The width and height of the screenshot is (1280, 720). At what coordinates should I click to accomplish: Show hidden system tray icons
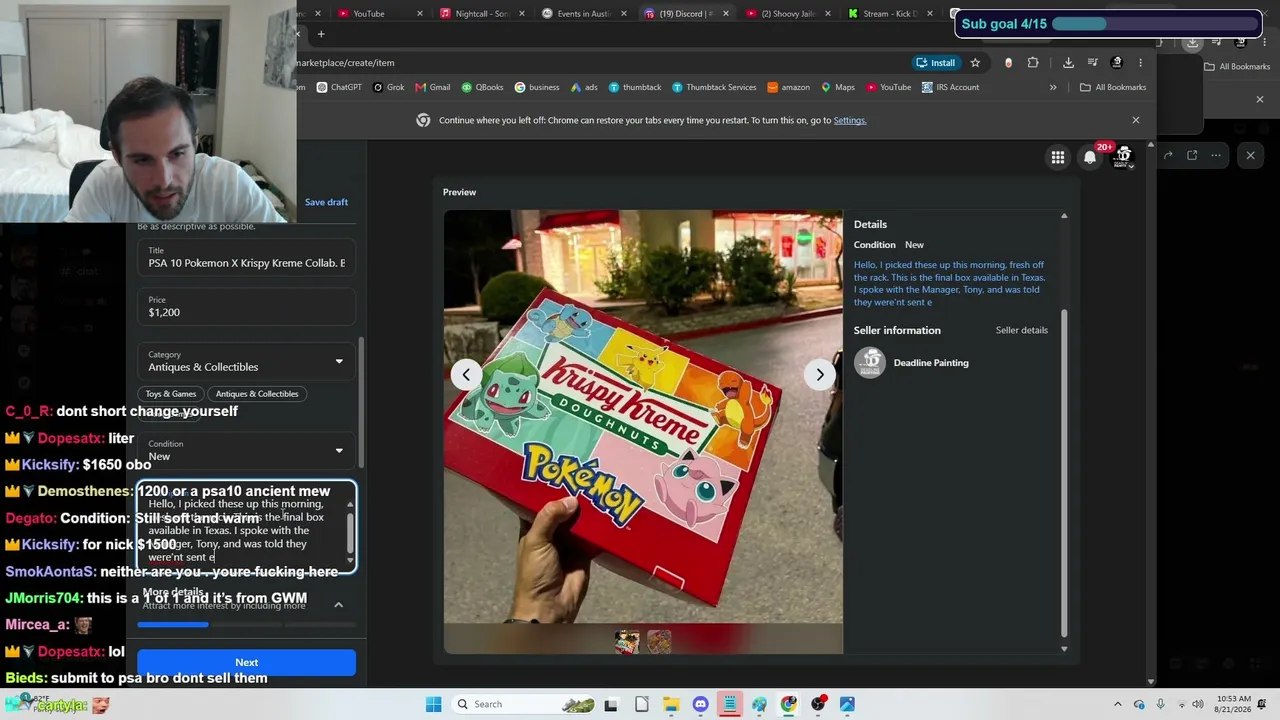[x=1118, y=704]
